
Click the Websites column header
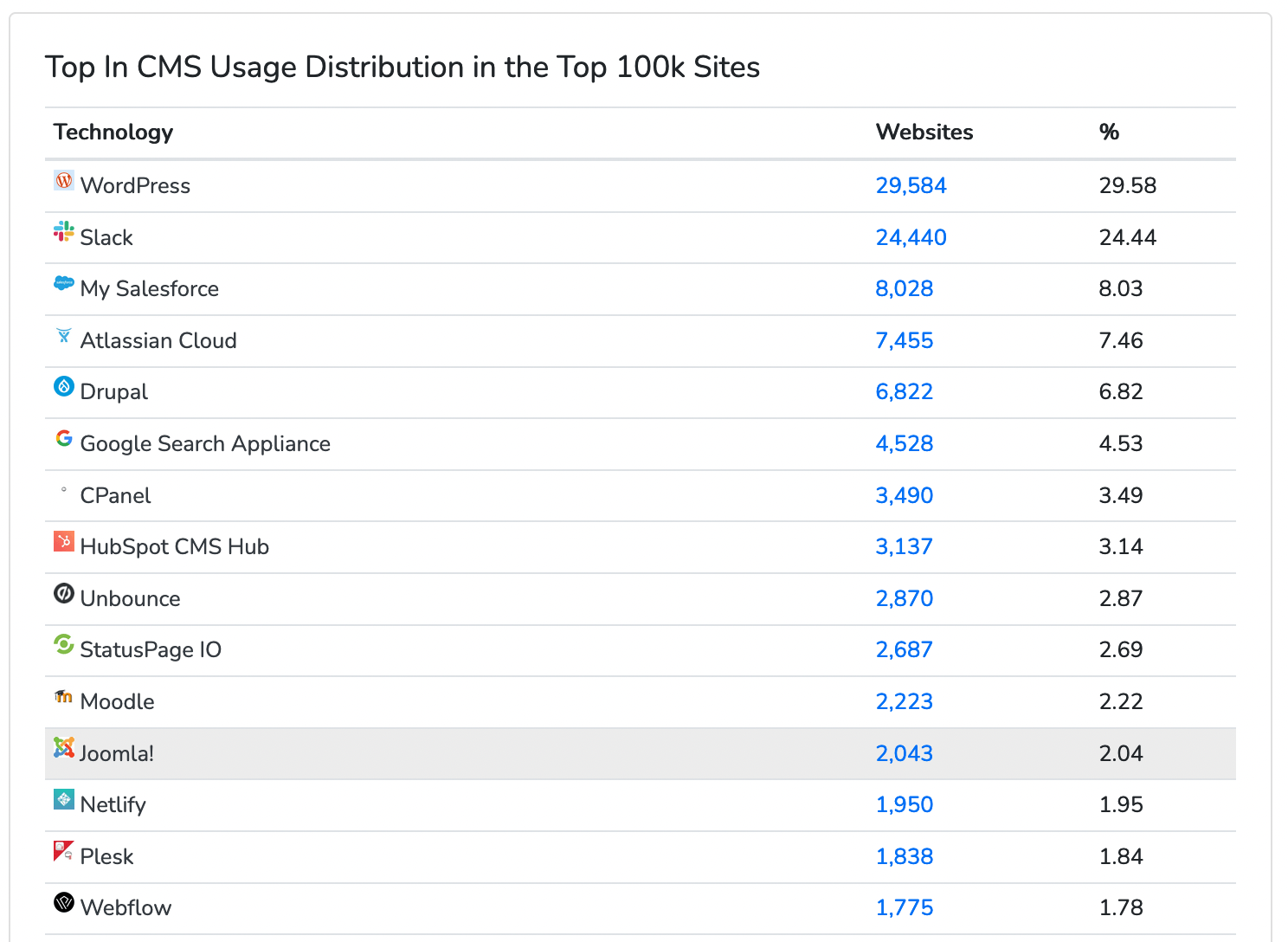924,132
